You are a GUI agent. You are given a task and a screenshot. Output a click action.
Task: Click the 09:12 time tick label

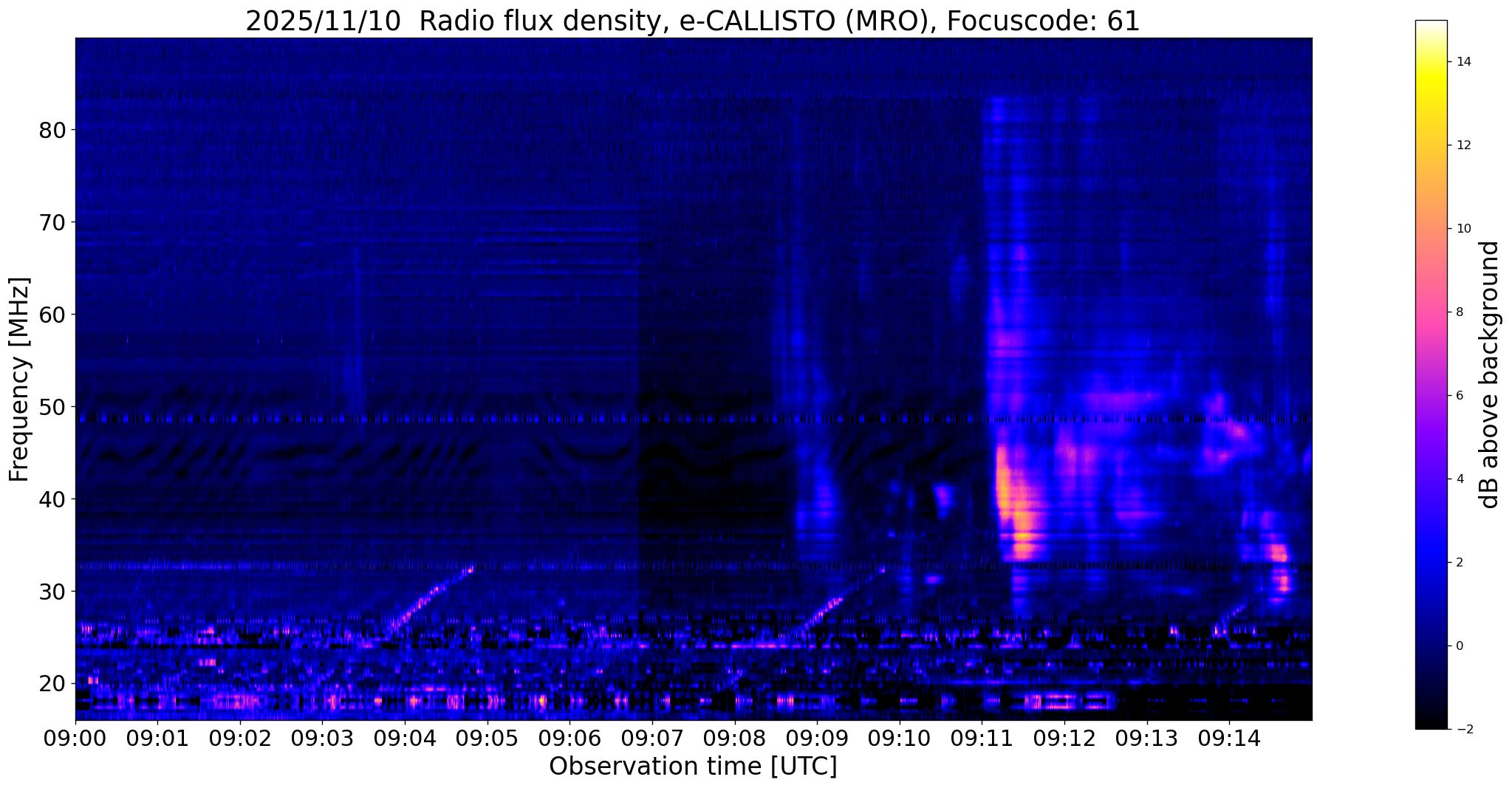pos(1064,739)
